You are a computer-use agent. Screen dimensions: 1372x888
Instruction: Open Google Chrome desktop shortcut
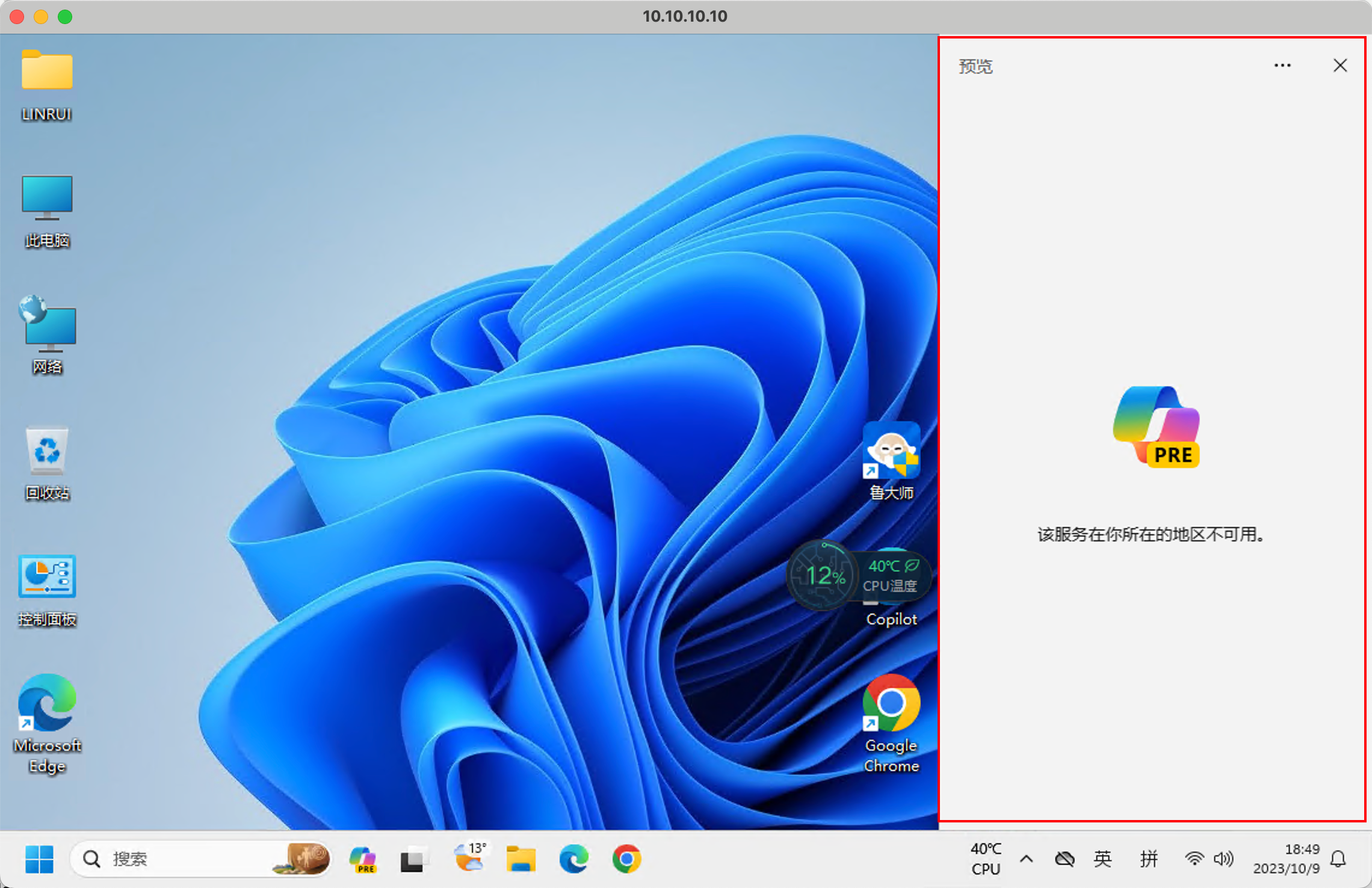pos(891,723)
